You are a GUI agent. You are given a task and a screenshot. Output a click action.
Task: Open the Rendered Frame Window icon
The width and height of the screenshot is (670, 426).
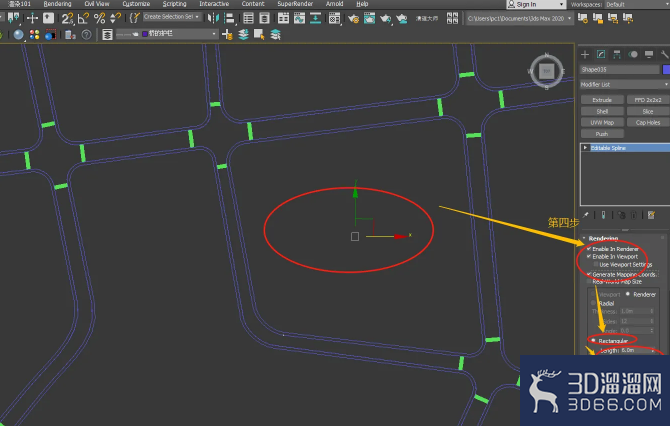coord(369,18)
